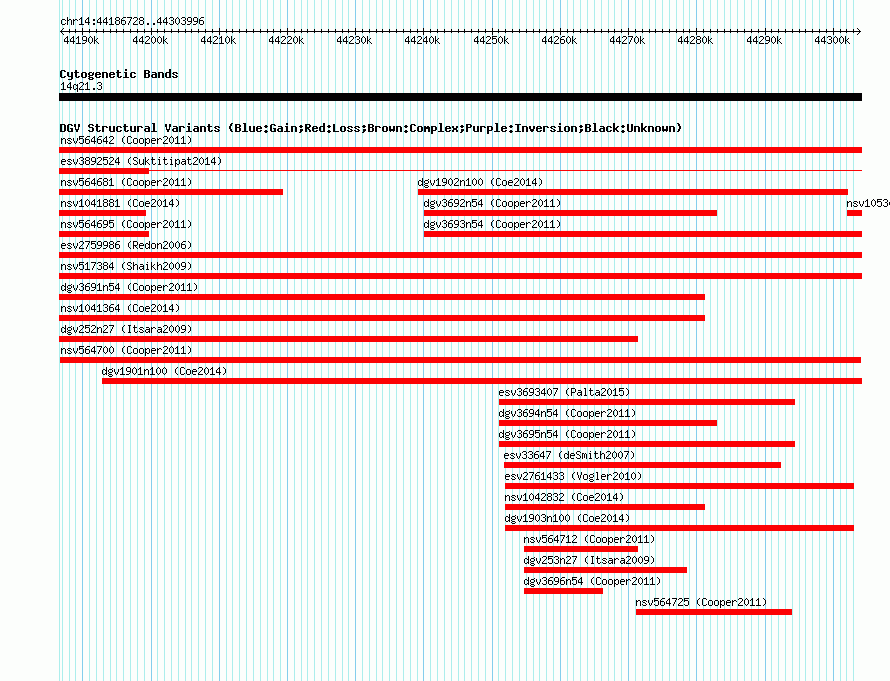Select the dgv3692n54 red loss bar

pos(570,213)
